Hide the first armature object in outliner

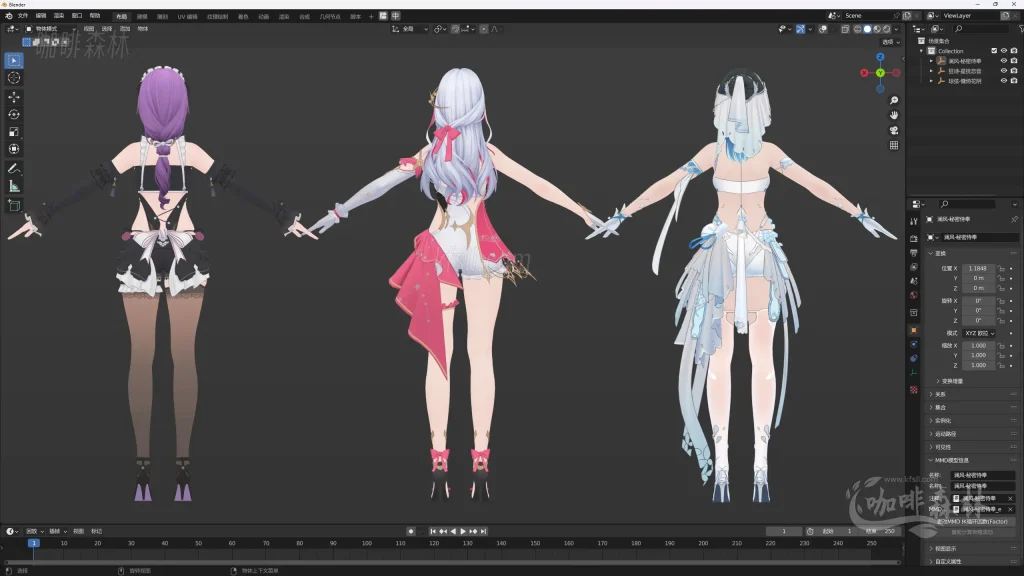[1004, 61]
